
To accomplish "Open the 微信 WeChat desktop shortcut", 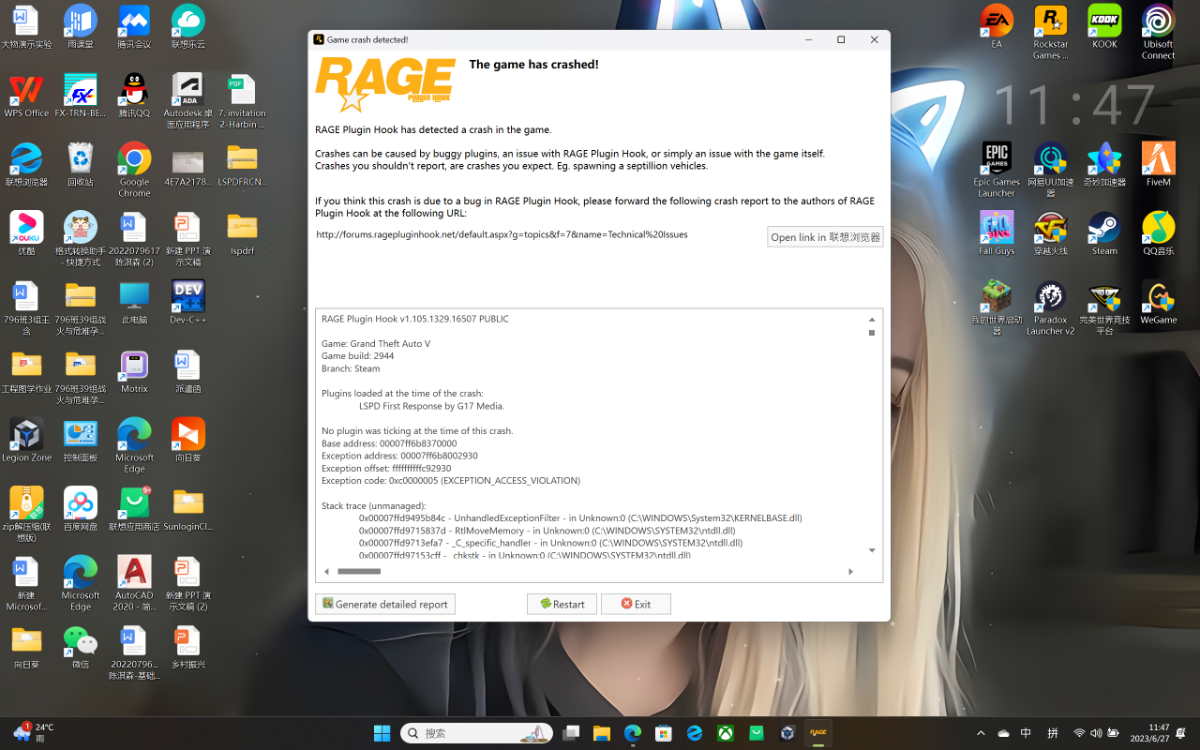I will coord(80,647).
